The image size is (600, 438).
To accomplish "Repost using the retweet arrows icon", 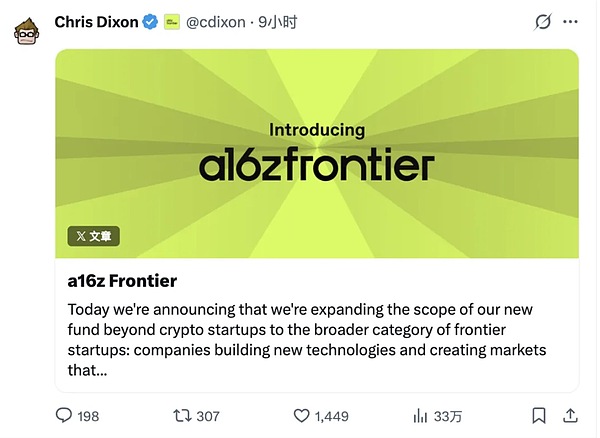I will click(183, 415).
